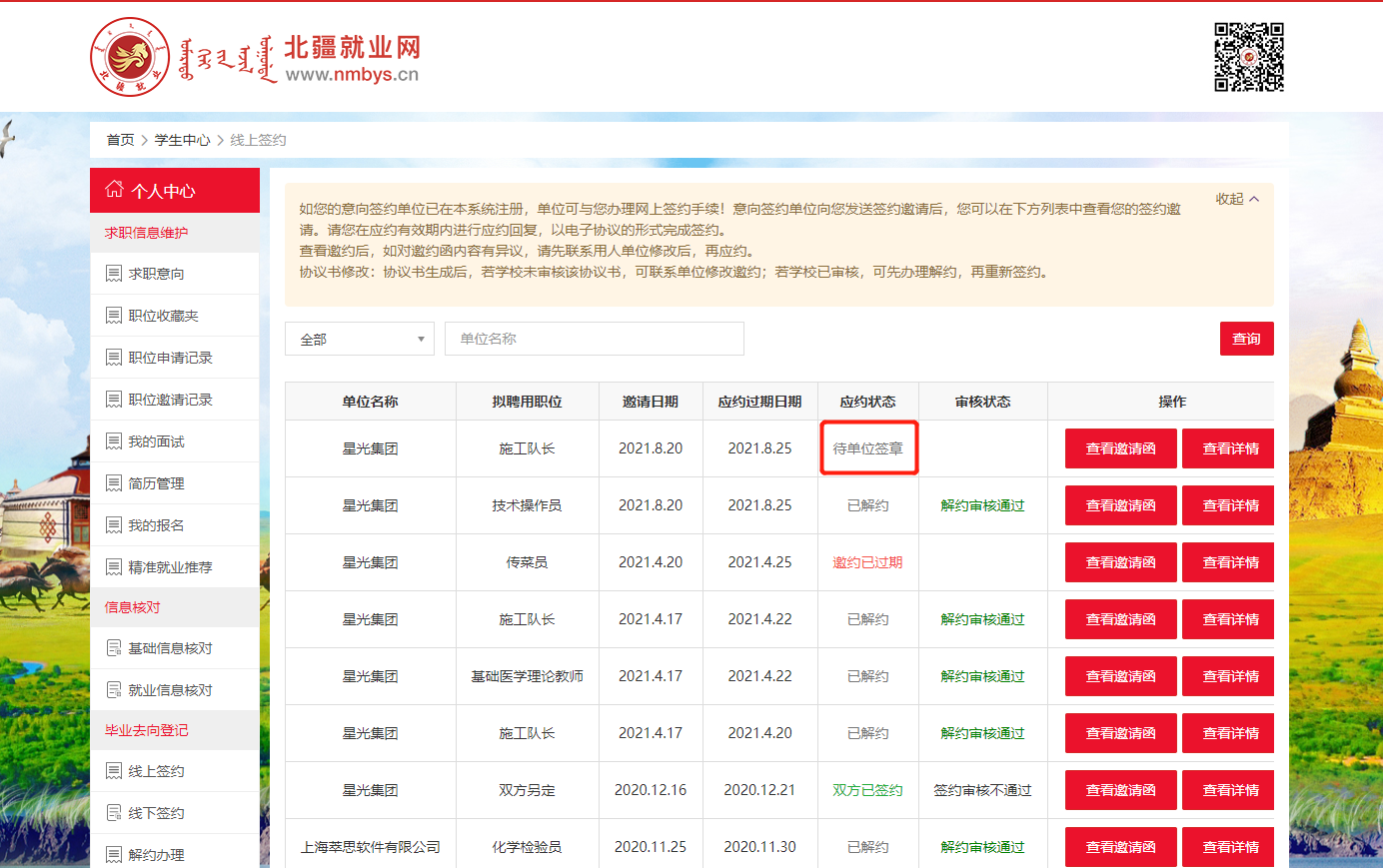Open 学生中心 from the breadcrumb
The image size is (1383, 868).
click(x=182, y=140)
